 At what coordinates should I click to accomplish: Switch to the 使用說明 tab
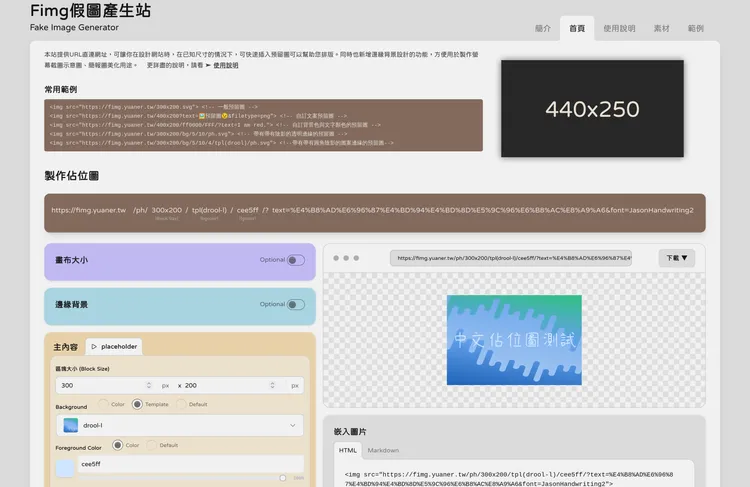619,29
